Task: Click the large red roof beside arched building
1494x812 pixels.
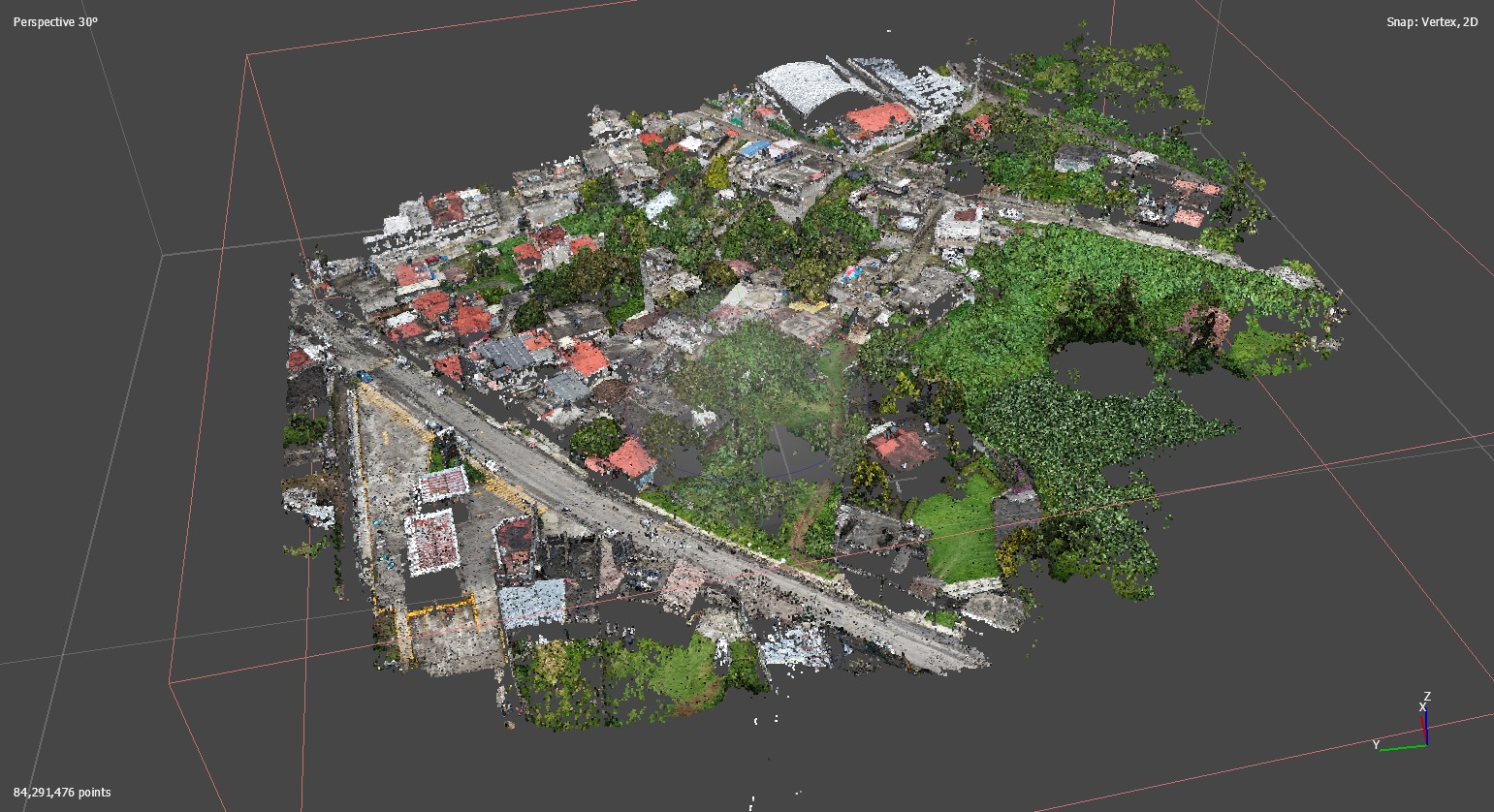Action: (878, 119)
